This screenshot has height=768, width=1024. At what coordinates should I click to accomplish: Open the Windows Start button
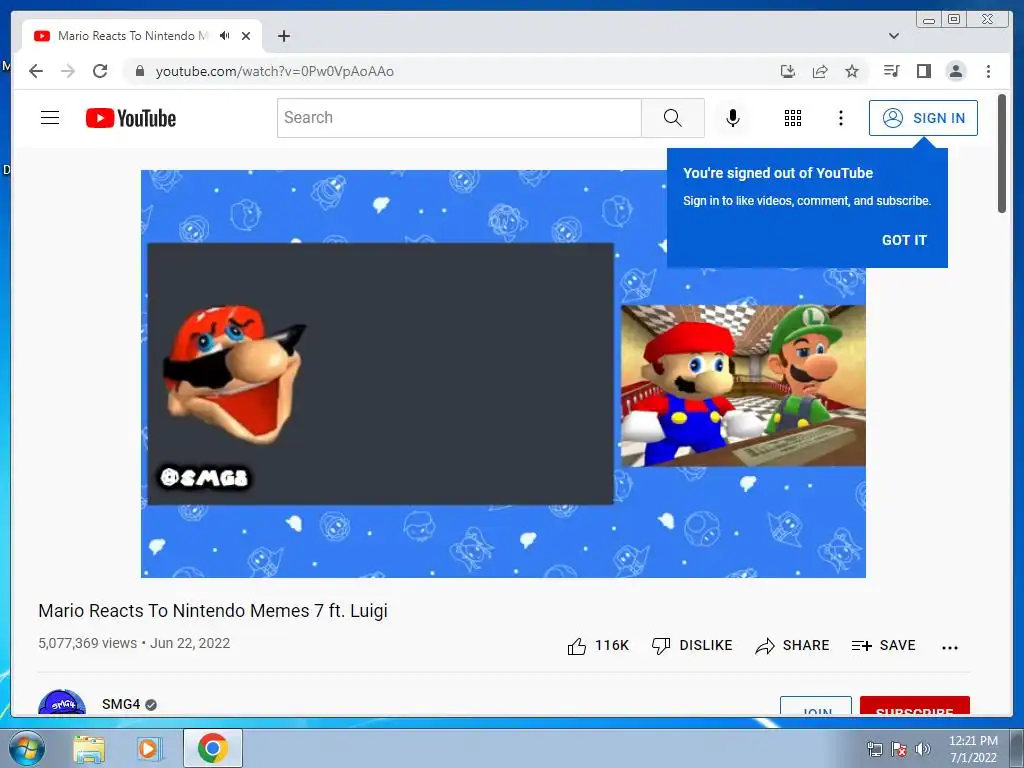point(27,748)
